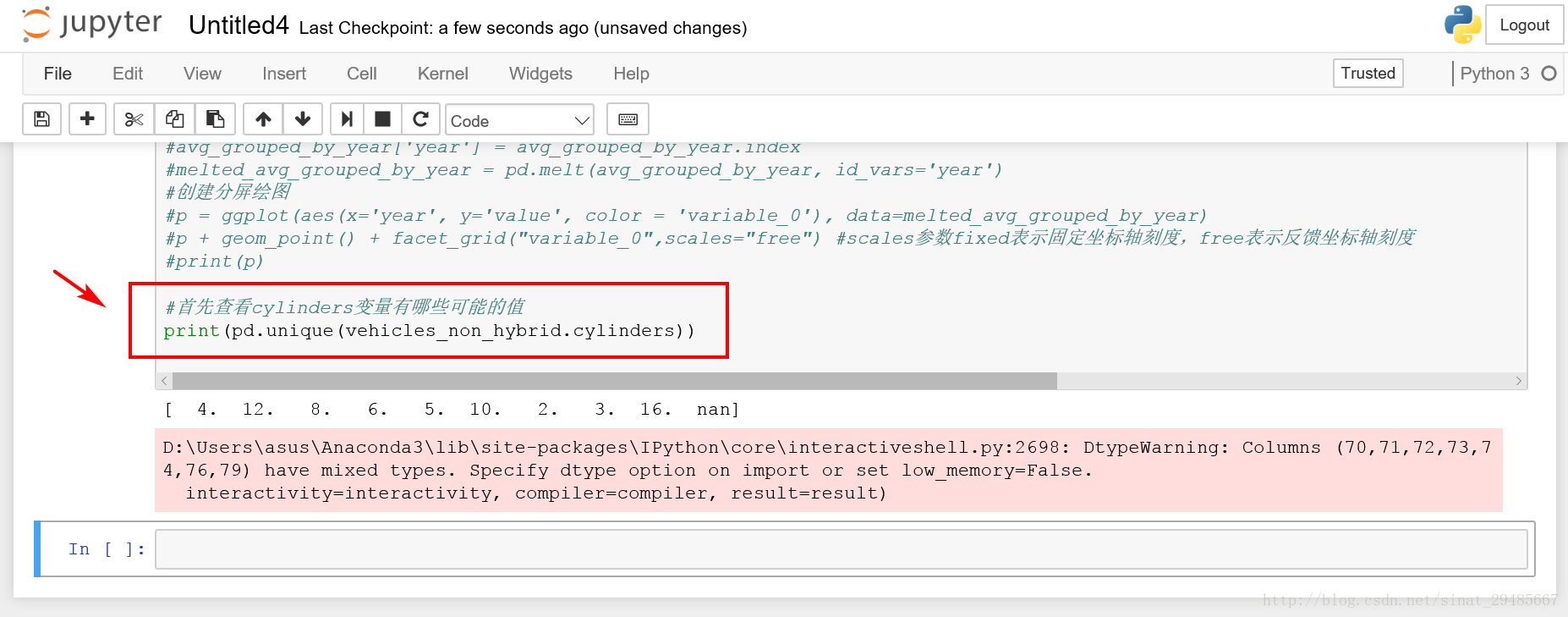1568x617 pixels.
Task: Open the command palette keyboard icon
Action: point(628,119)
